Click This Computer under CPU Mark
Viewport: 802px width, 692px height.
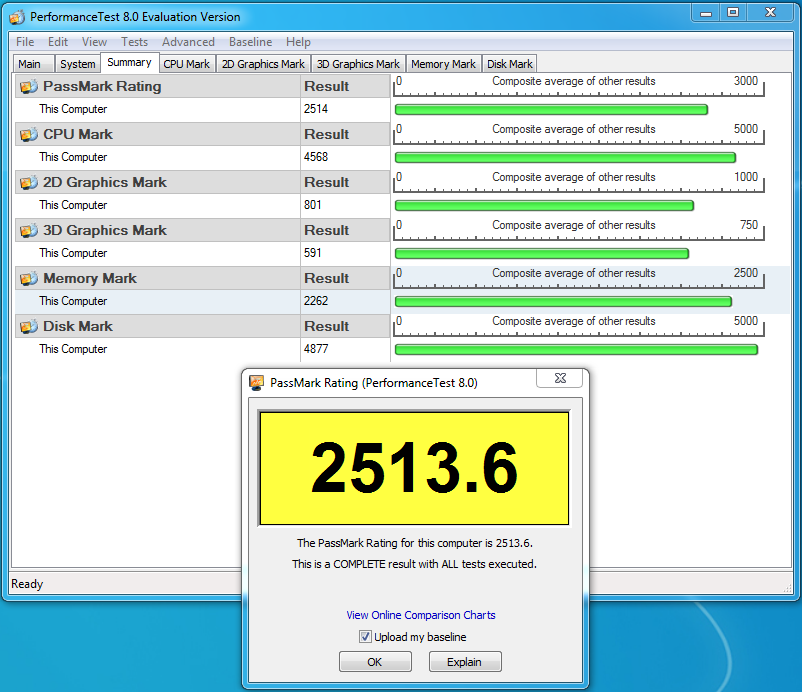coord(73,157)
